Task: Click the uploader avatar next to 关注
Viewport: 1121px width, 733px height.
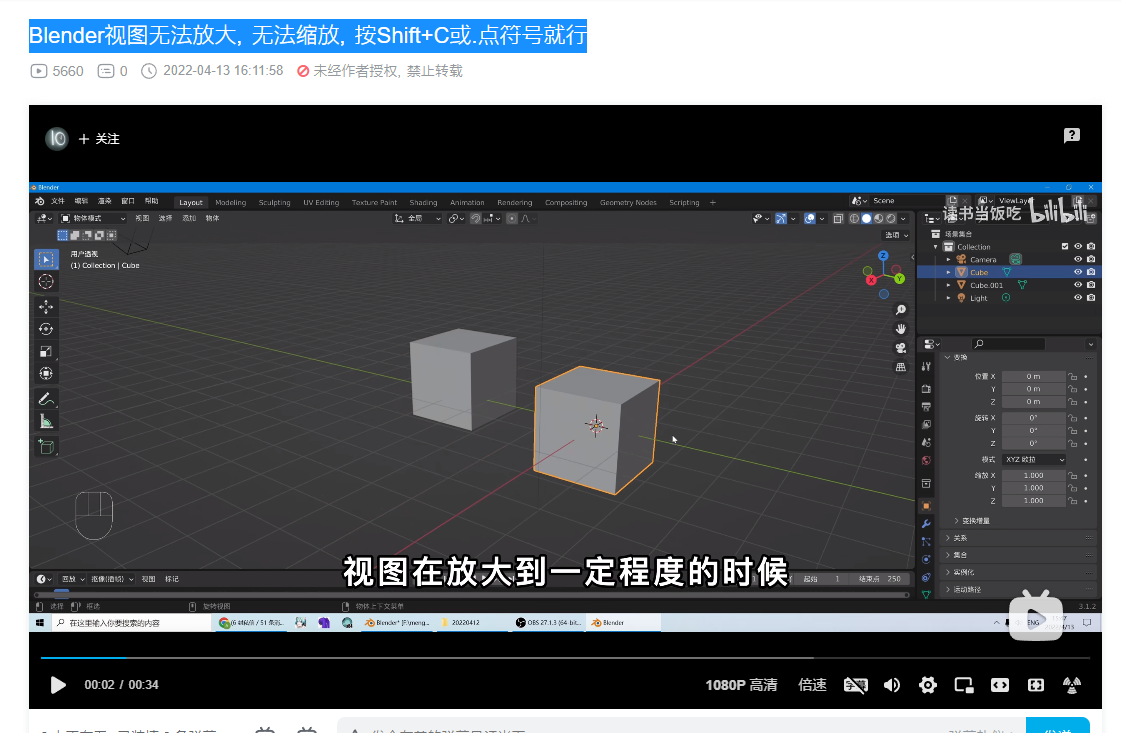Action: pos(57,138)
